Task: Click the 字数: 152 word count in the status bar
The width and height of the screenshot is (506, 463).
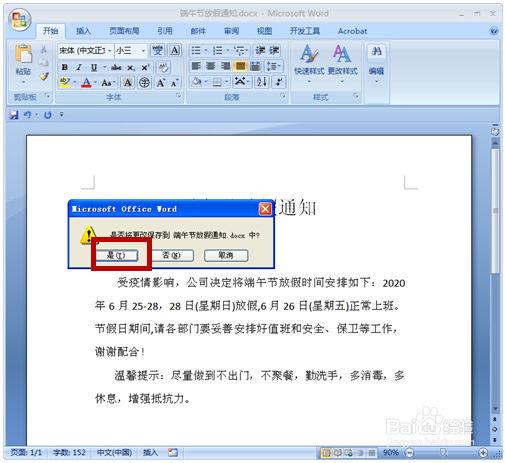Action: click(x=69, y=452)
